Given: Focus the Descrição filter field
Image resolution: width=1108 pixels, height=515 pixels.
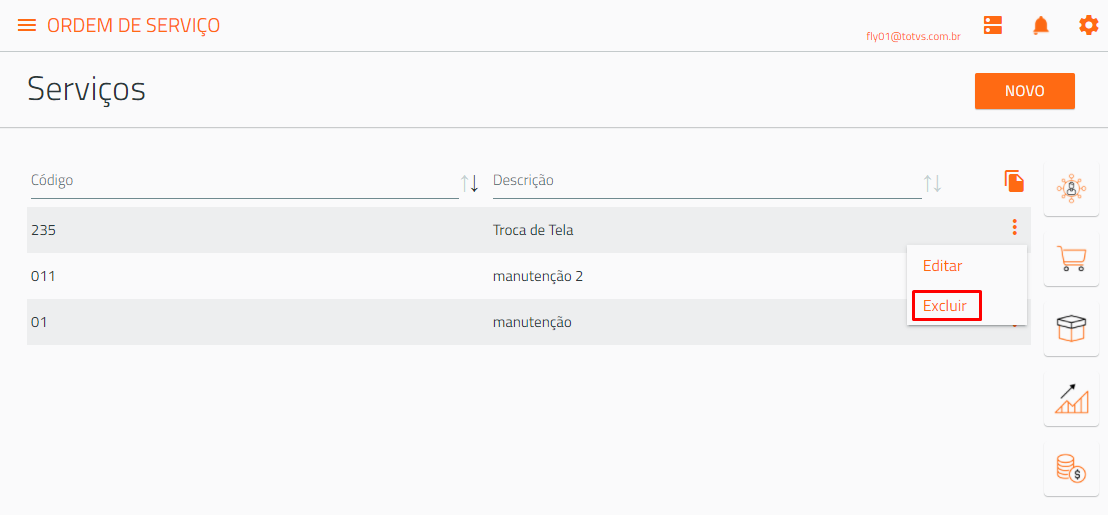Looking at the screenshot, I should (x=707, y=181).
